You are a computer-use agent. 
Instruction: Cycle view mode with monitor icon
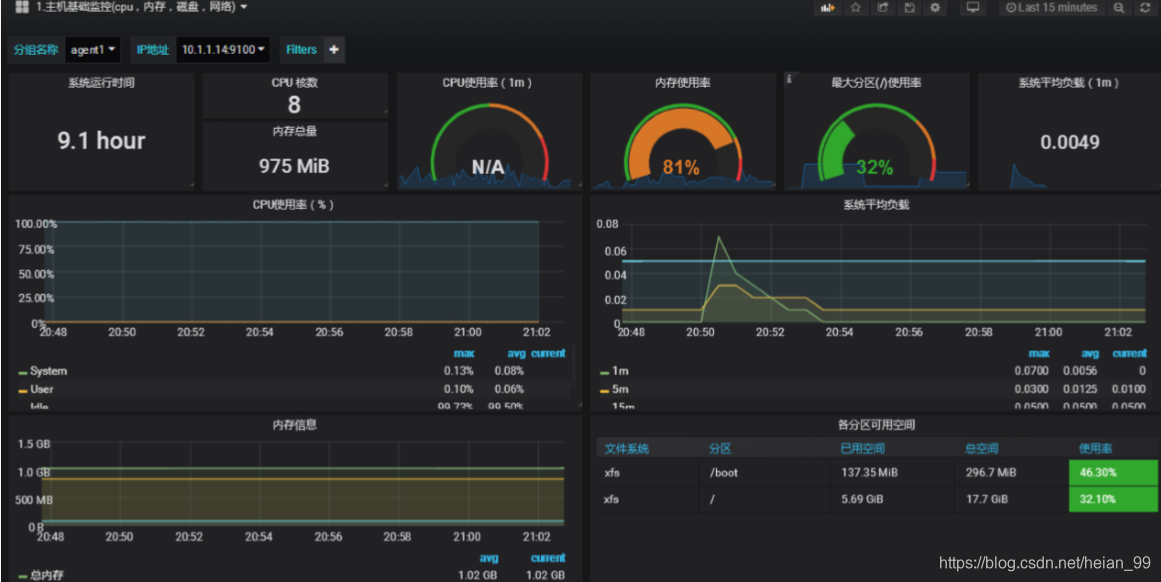972,8
